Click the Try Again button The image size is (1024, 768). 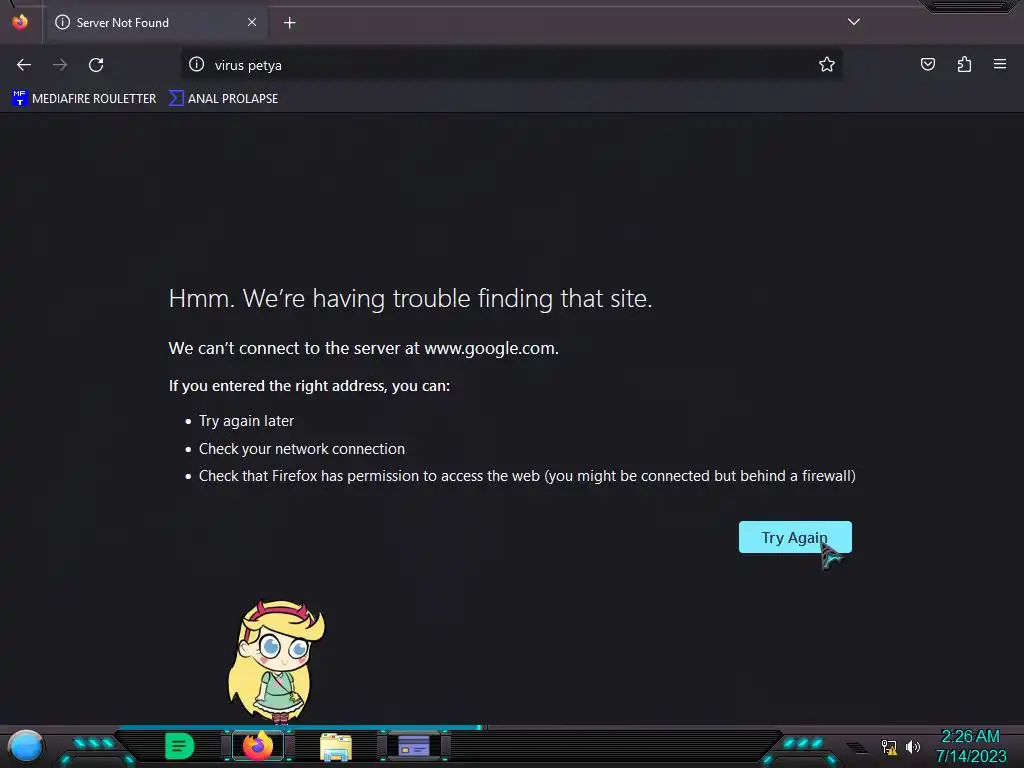[x=795, y=537]
